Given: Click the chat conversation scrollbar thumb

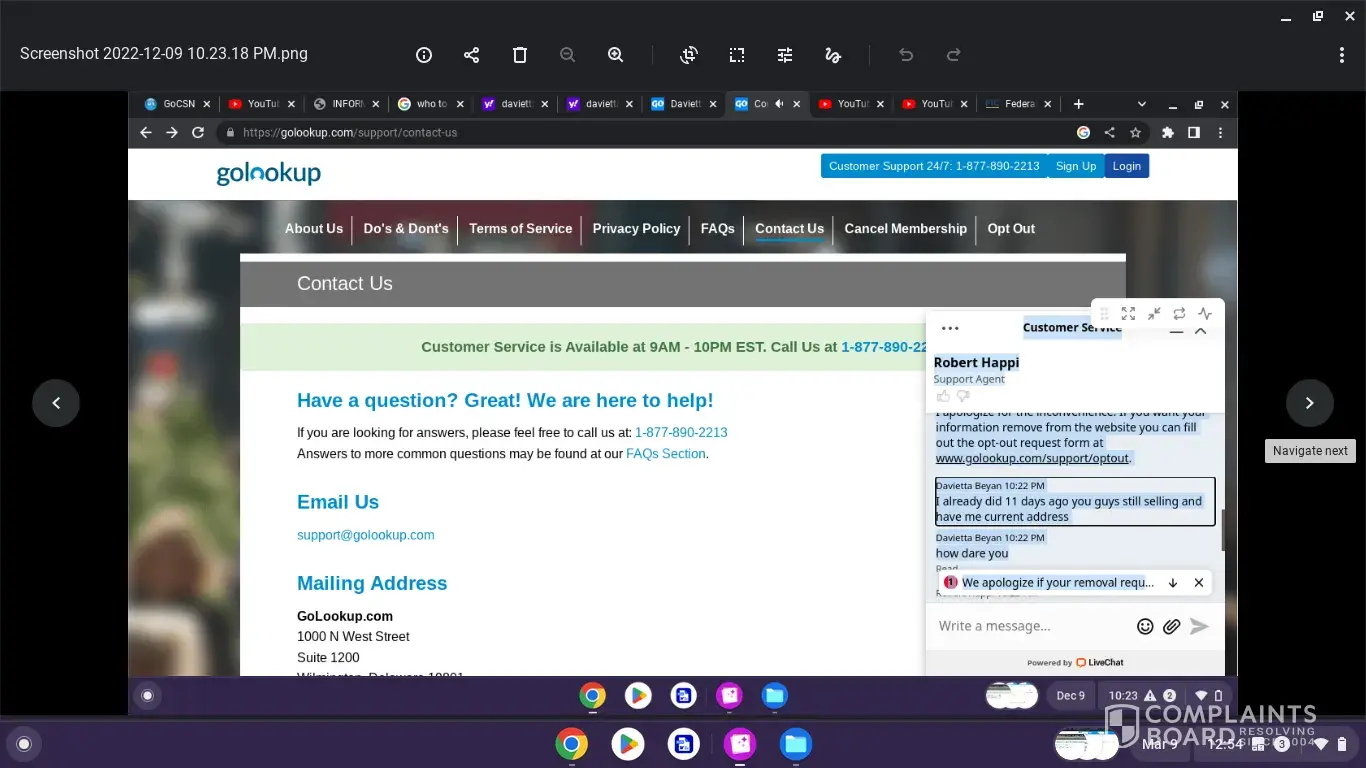Looking at the screenshot, I should [x=1223, y=530].
